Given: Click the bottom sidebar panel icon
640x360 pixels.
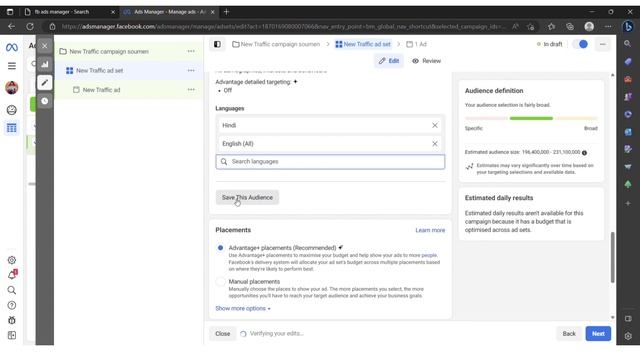Looking at the screenshot, I should [x=12, y=335].
